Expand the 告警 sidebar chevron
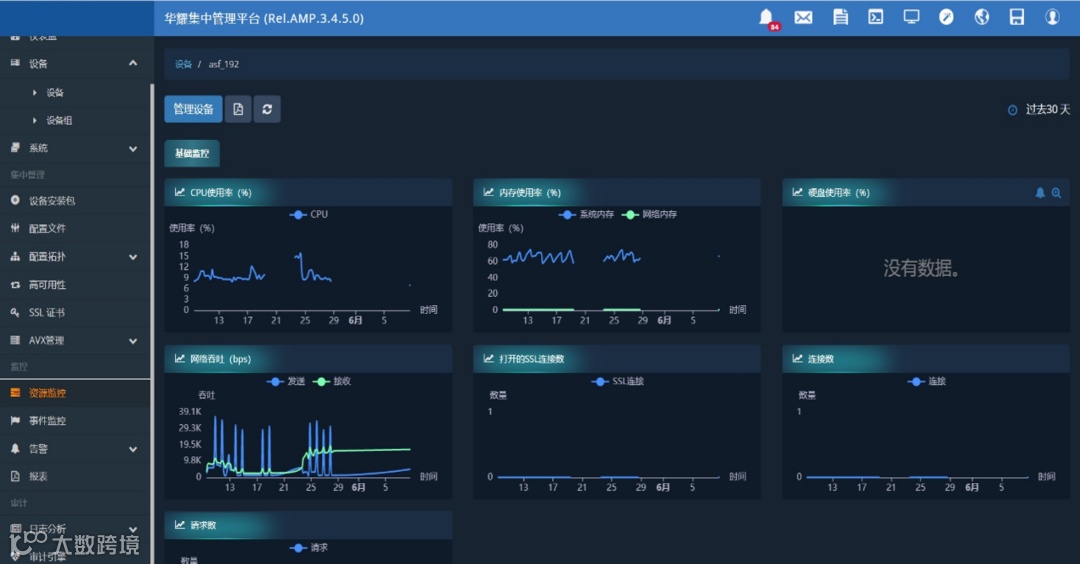1080x564 pixels. [x=133, y=449]
